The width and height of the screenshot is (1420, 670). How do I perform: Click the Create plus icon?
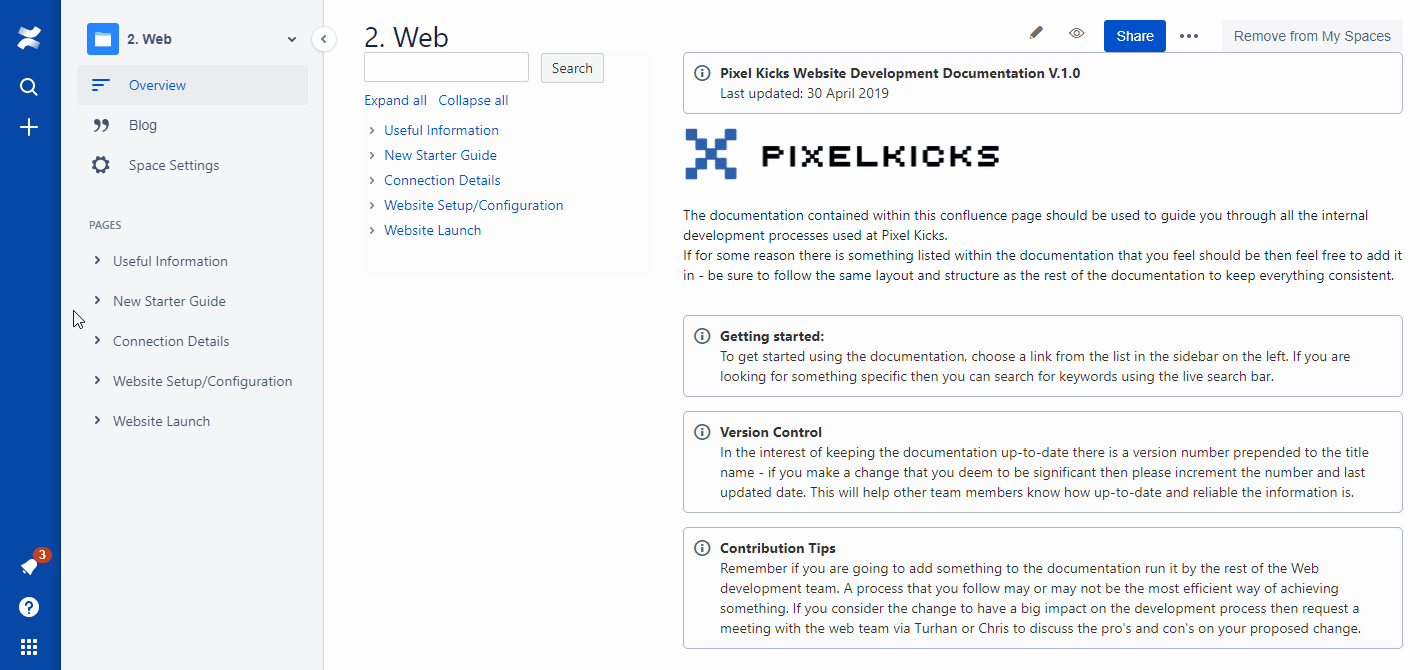click(29, 127)
